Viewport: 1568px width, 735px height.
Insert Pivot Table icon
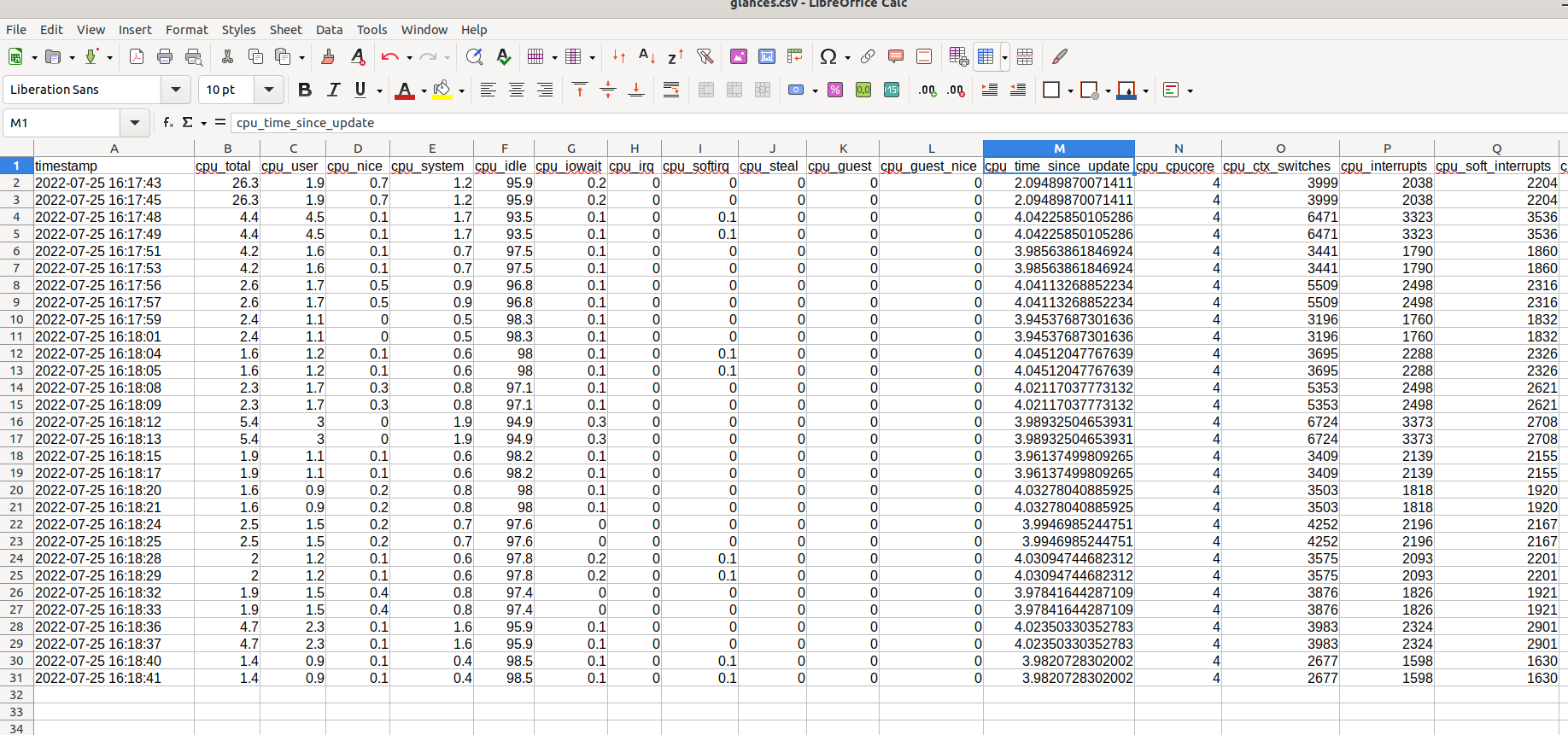[x=795, y=57]
